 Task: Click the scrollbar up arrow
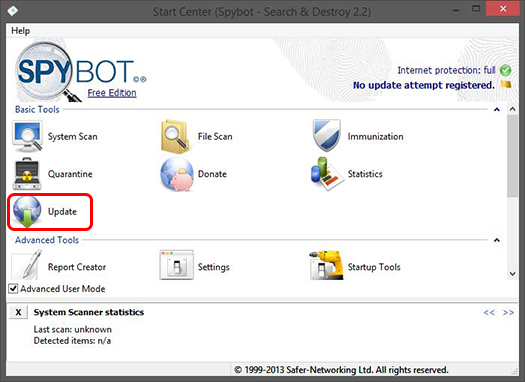tap(512, 109)
